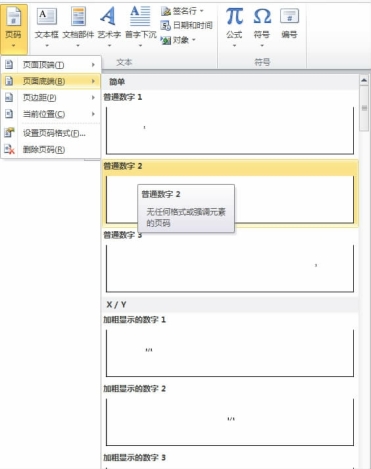The image size is (371, 469).
Task: Open the 页码 page number button
Action: point(14,28)
